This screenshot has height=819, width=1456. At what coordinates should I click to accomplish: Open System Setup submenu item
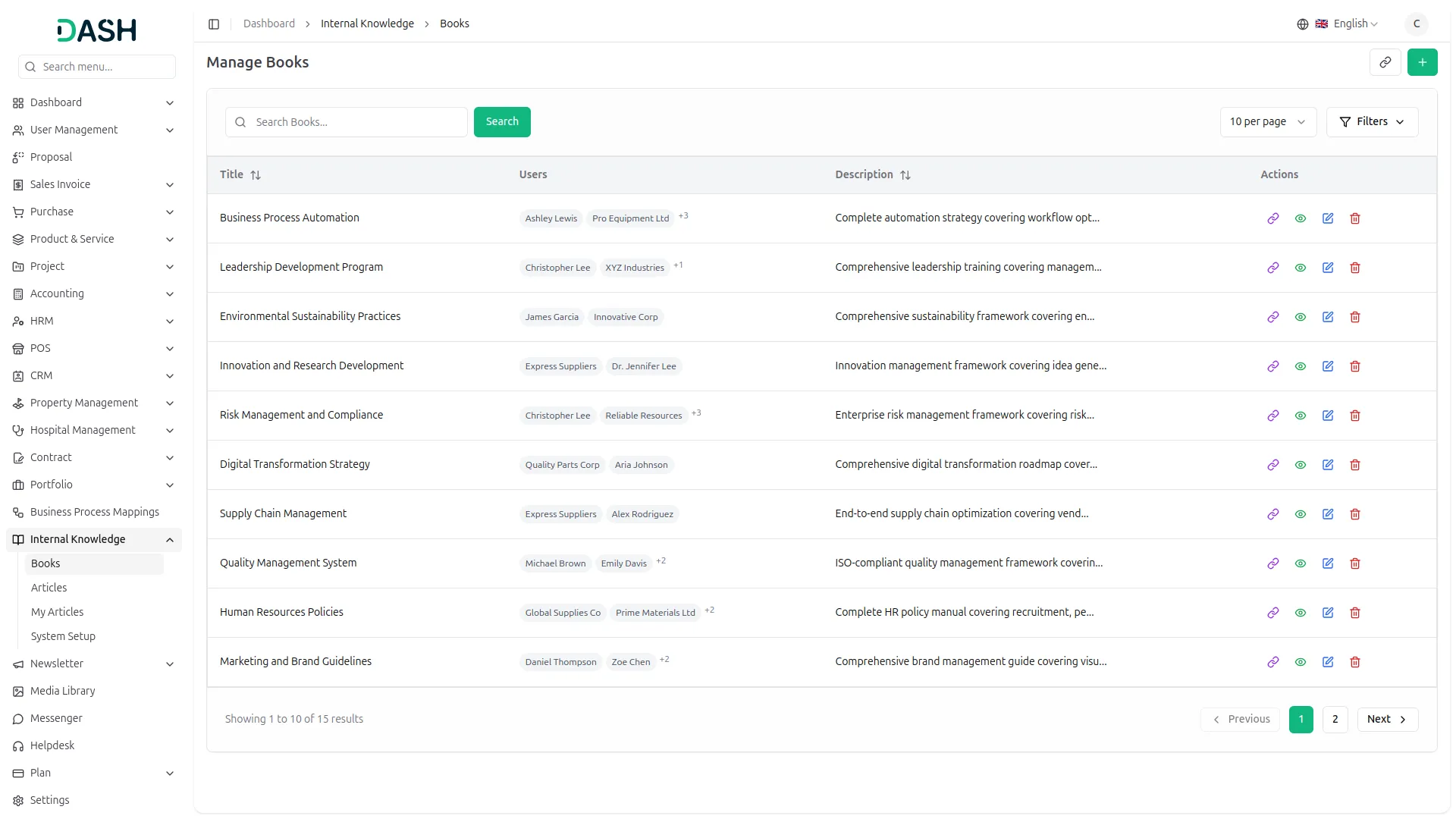[x=63, y=636]
